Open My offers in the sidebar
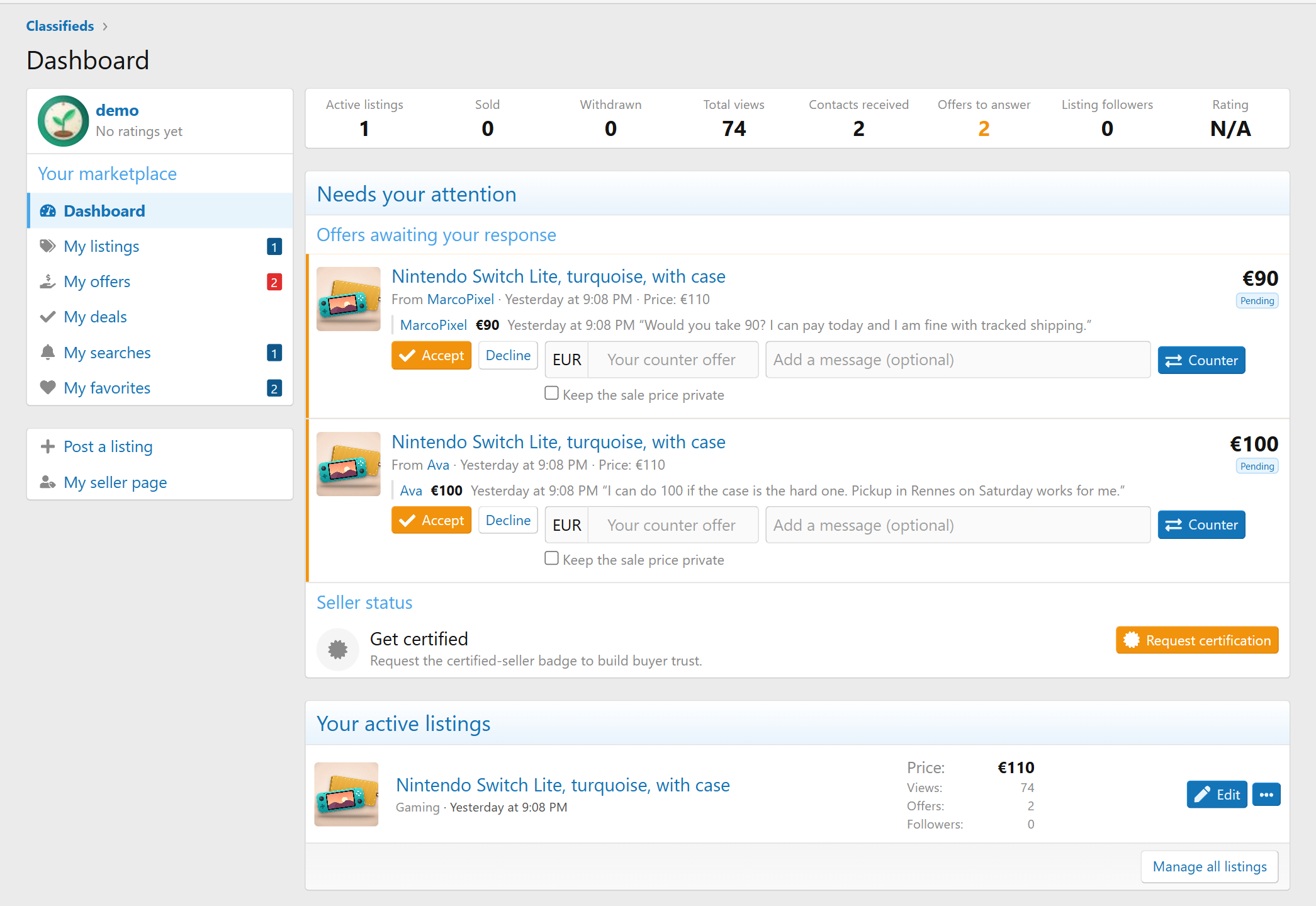The height and width of the screenshot is (906, 1316). click(x=160, y=281)
